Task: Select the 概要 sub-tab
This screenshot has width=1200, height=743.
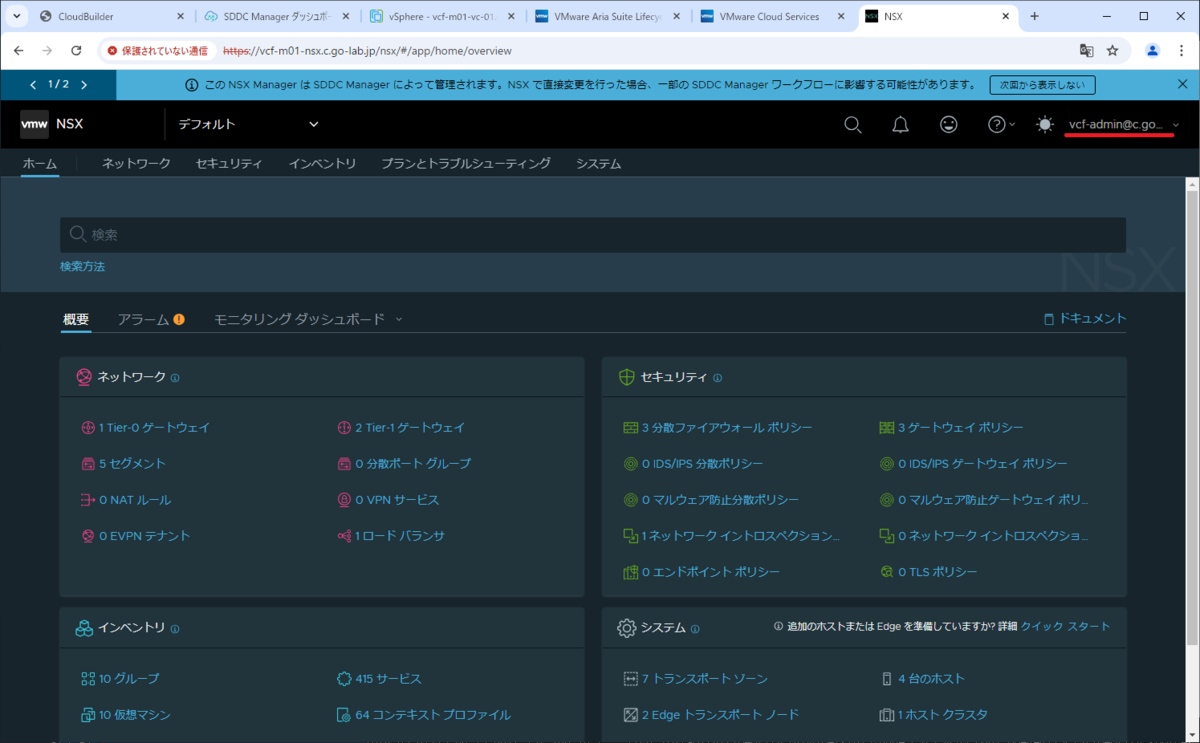Action: pyautogui.click(x=76, y=319)
